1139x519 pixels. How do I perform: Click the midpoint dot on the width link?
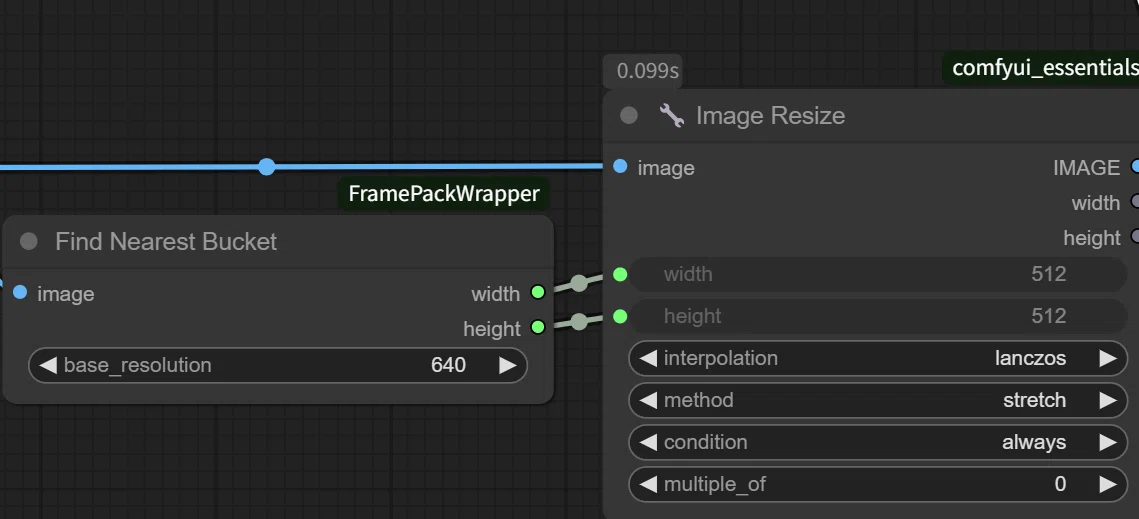[578, 283]
